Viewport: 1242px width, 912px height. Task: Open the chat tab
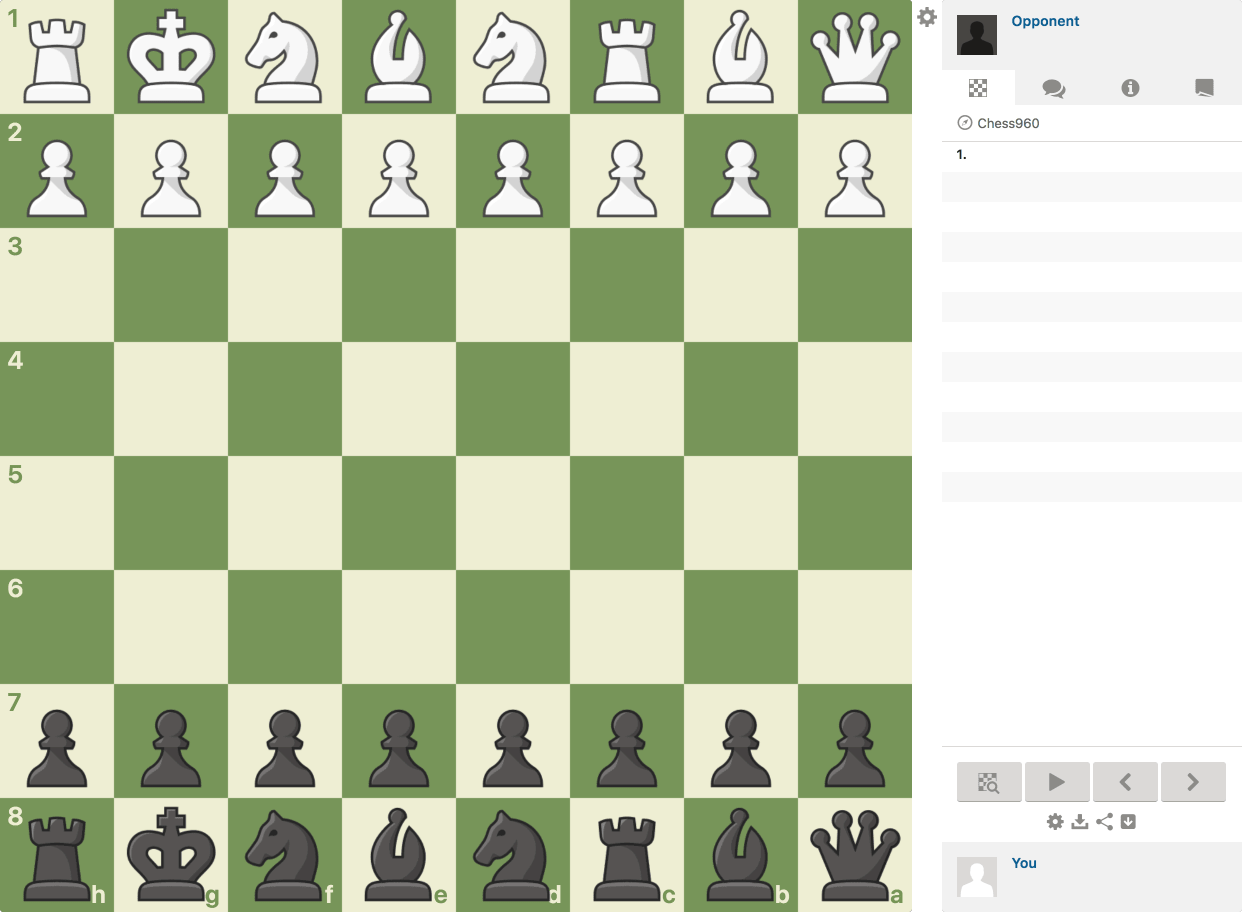click(x=1053, y=88)
